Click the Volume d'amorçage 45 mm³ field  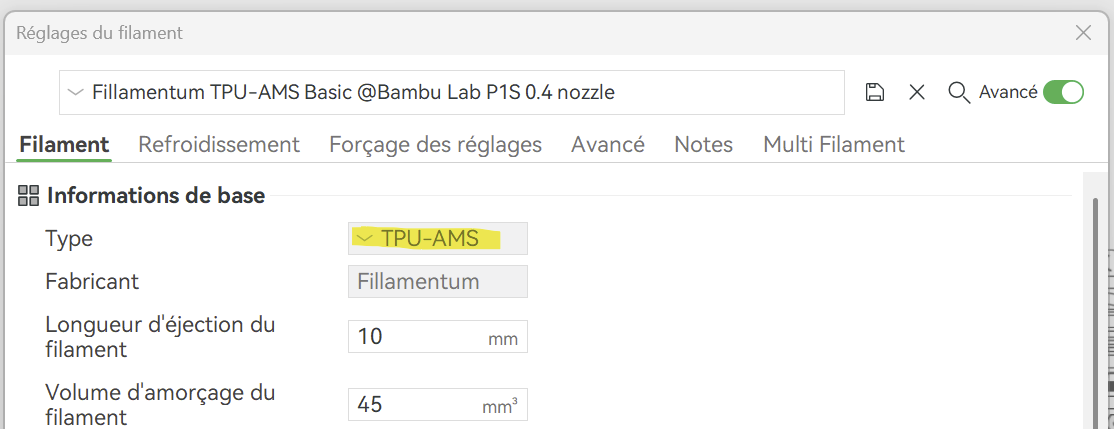tap(438, 404)
